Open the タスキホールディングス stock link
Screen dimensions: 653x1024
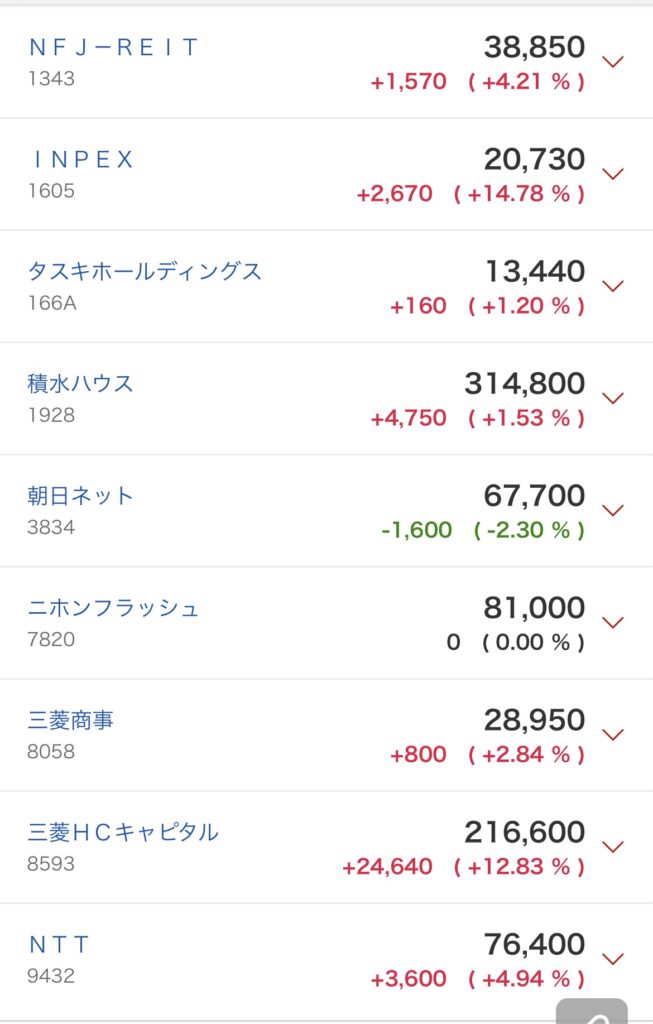pos(144,271)
